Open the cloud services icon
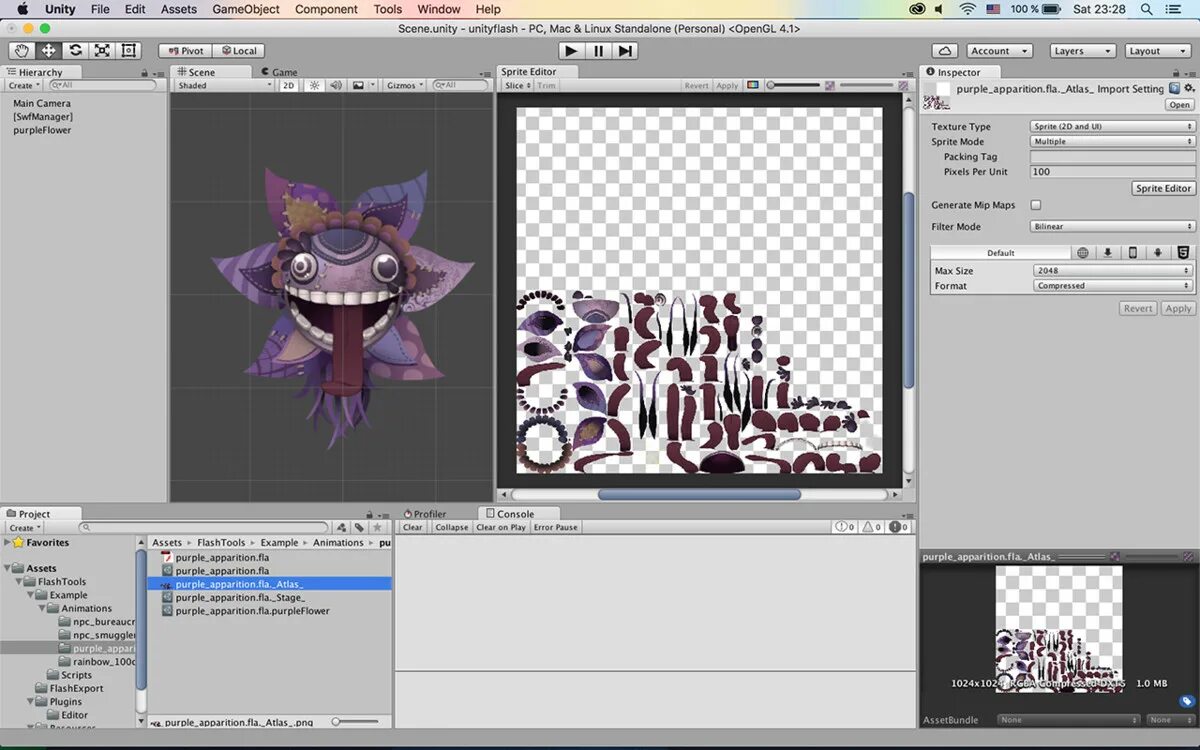 pyautogui.click(x=945, y=50)
